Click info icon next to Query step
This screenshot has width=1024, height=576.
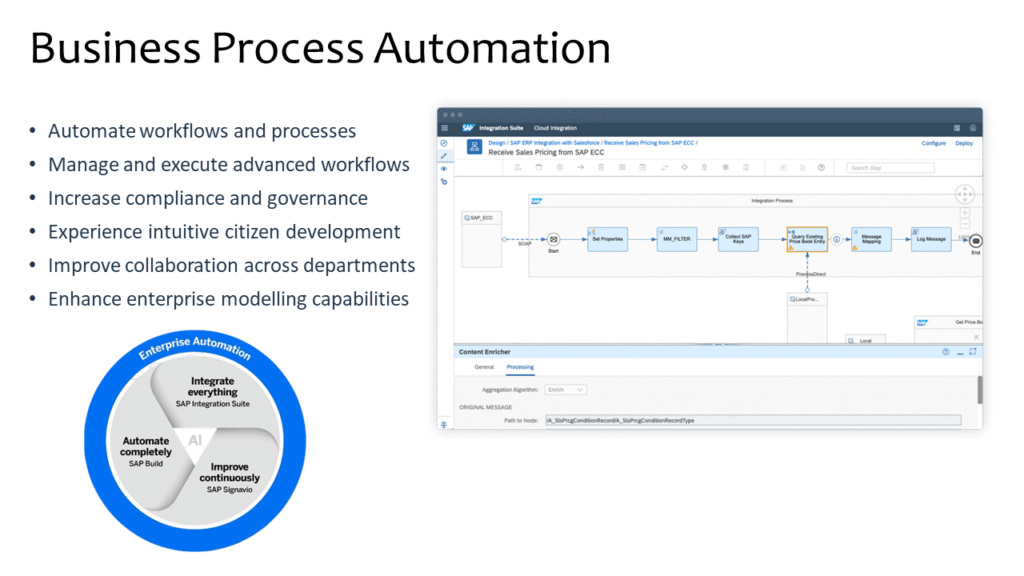click(836, 239)
